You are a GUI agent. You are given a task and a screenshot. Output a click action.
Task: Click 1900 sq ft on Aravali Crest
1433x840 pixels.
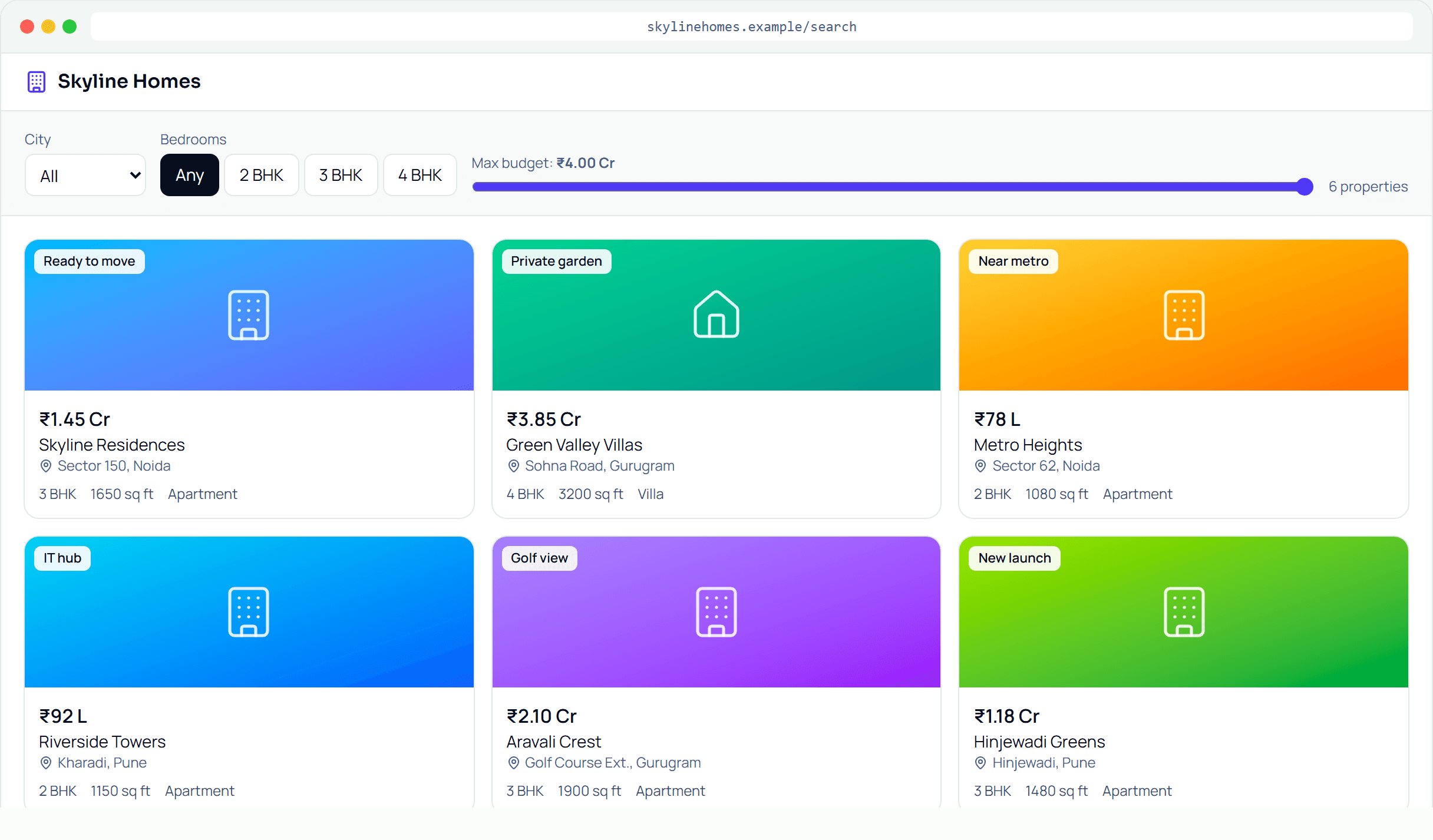[589, 791]
